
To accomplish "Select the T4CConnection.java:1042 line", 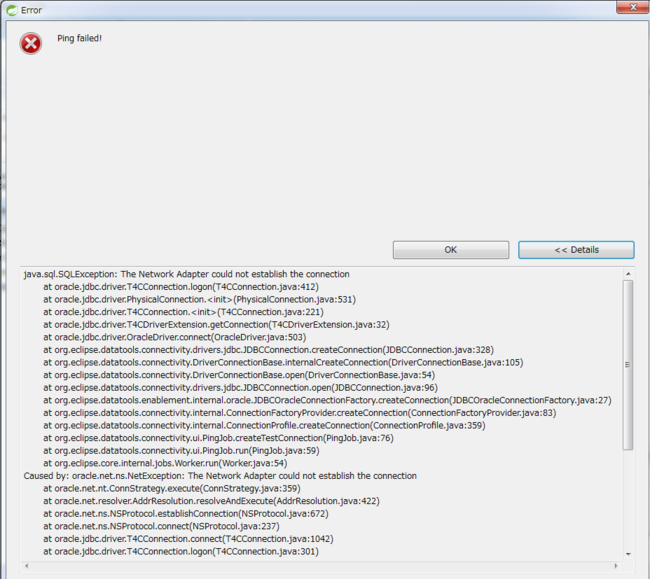I will click(x=188, y=539).
